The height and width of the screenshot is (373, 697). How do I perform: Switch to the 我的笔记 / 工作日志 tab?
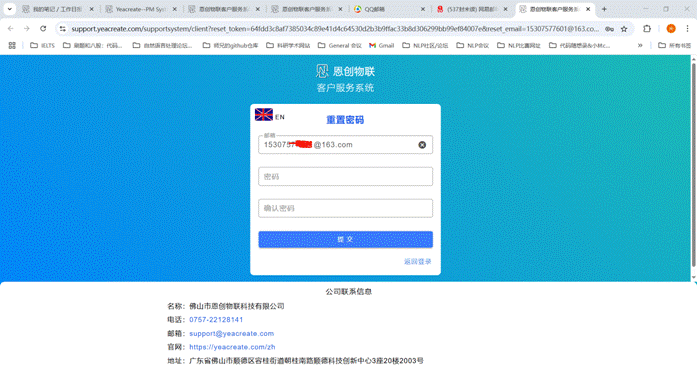click(58, 9)
